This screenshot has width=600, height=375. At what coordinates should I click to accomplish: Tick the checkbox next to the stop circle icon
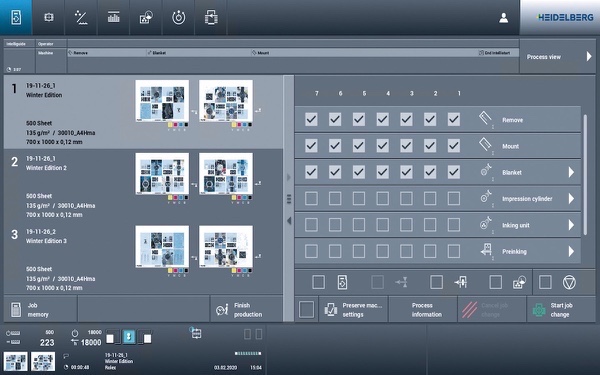(545, 282)
